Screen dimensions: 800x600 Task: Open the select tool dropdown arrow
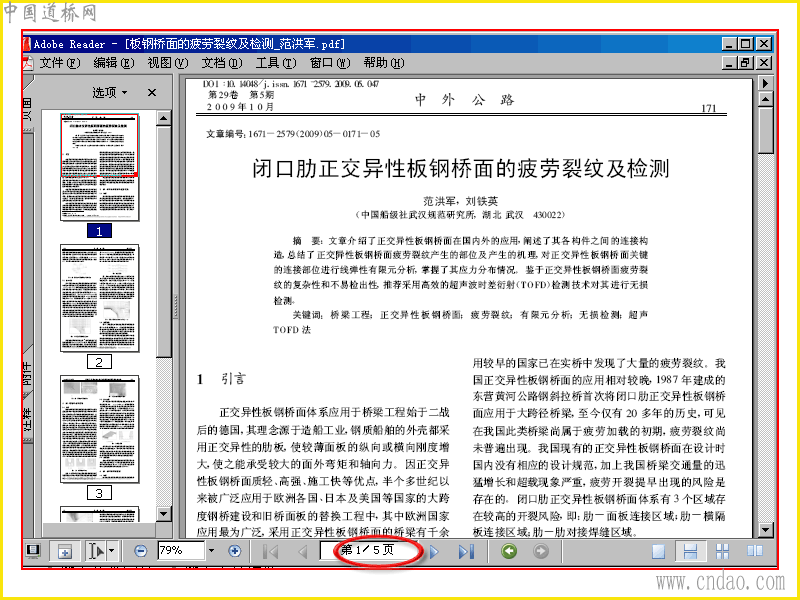pyautogui.click(x=112, y=551)
